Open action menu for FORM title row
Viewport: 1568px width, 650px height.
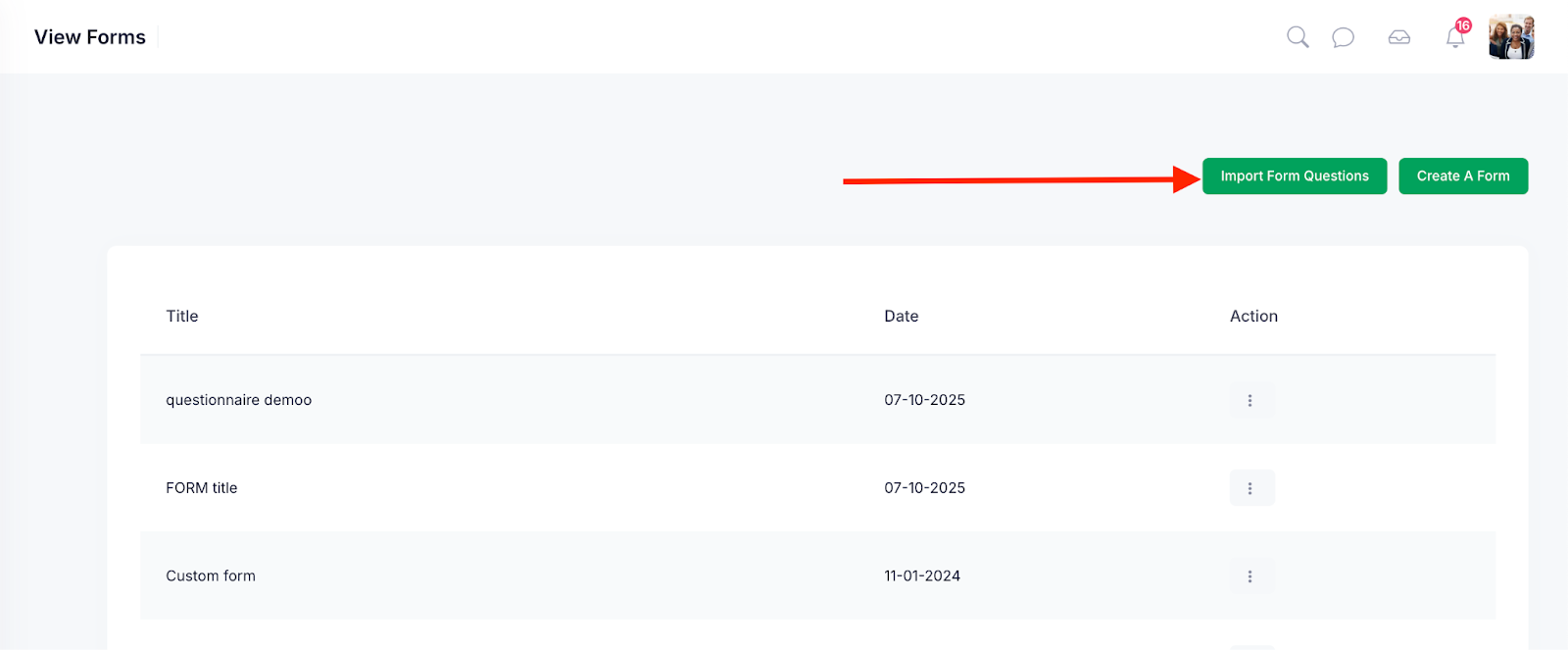1250,488
